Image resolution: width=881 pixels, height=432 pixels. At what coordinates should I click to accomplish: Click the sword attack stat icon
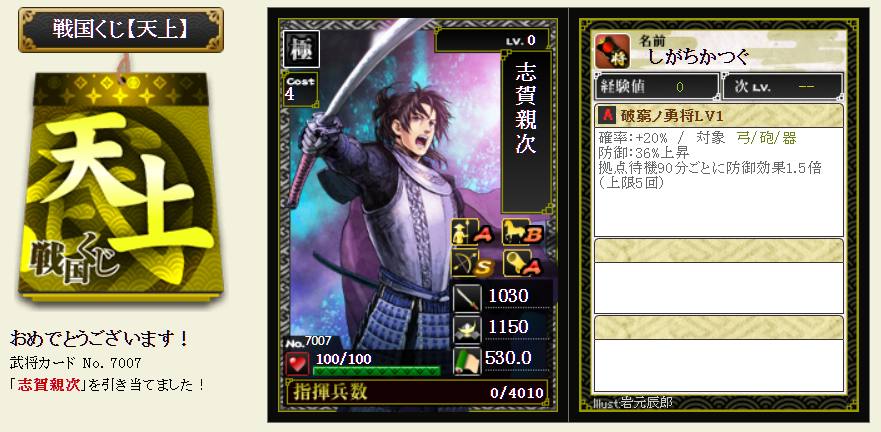coord(467,298)
